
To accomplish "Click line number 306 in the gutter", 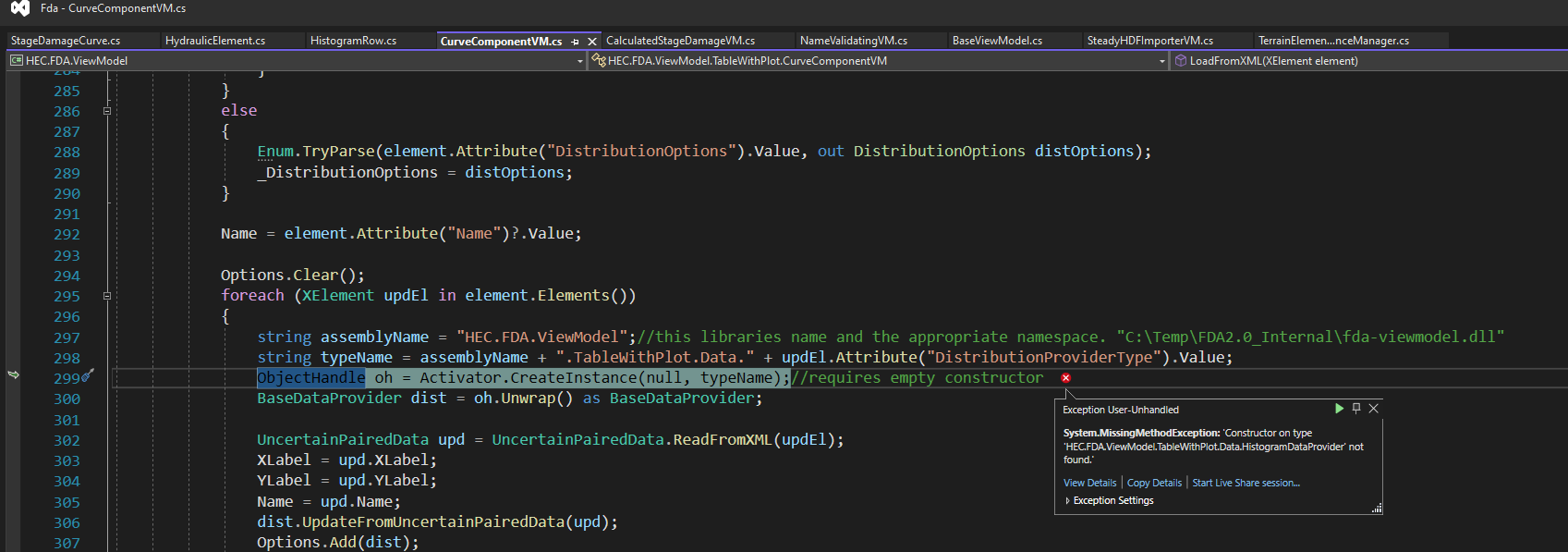I will point(67,522).
